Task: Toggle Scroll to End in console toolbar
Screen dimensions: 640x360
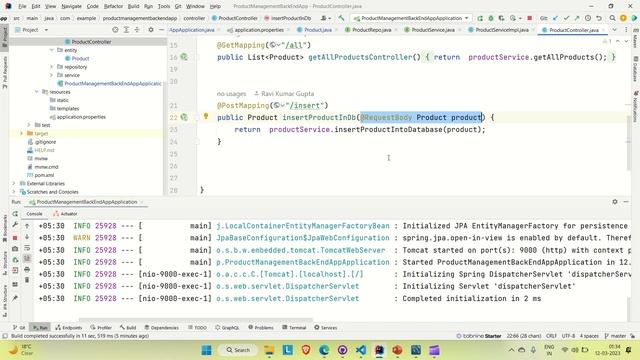Action: coord(27,259)
